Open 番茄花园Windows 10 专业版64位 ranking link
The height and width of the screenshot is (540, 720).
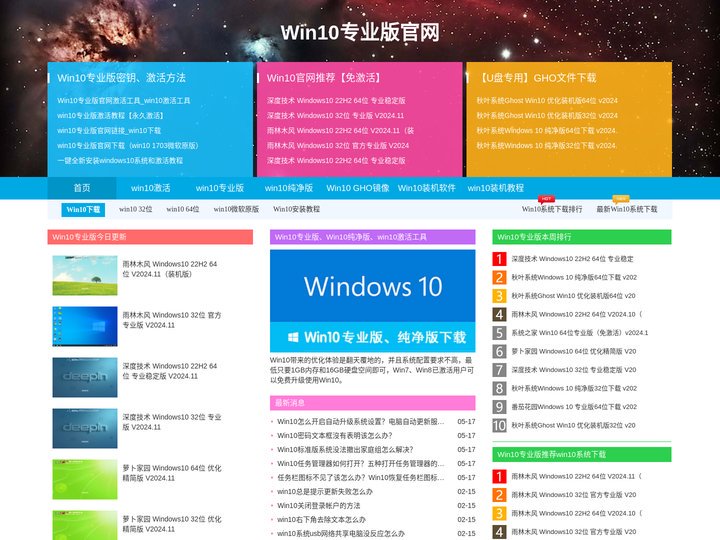(574, 407)
